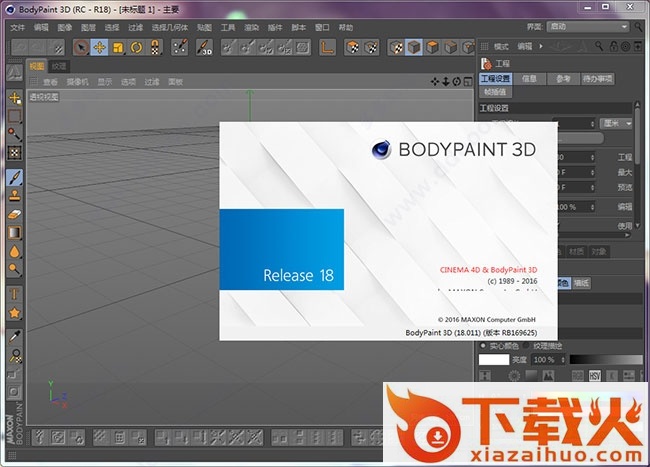Activate the Scale tool
Screen dimensions: 650x467
click(118, 48)
